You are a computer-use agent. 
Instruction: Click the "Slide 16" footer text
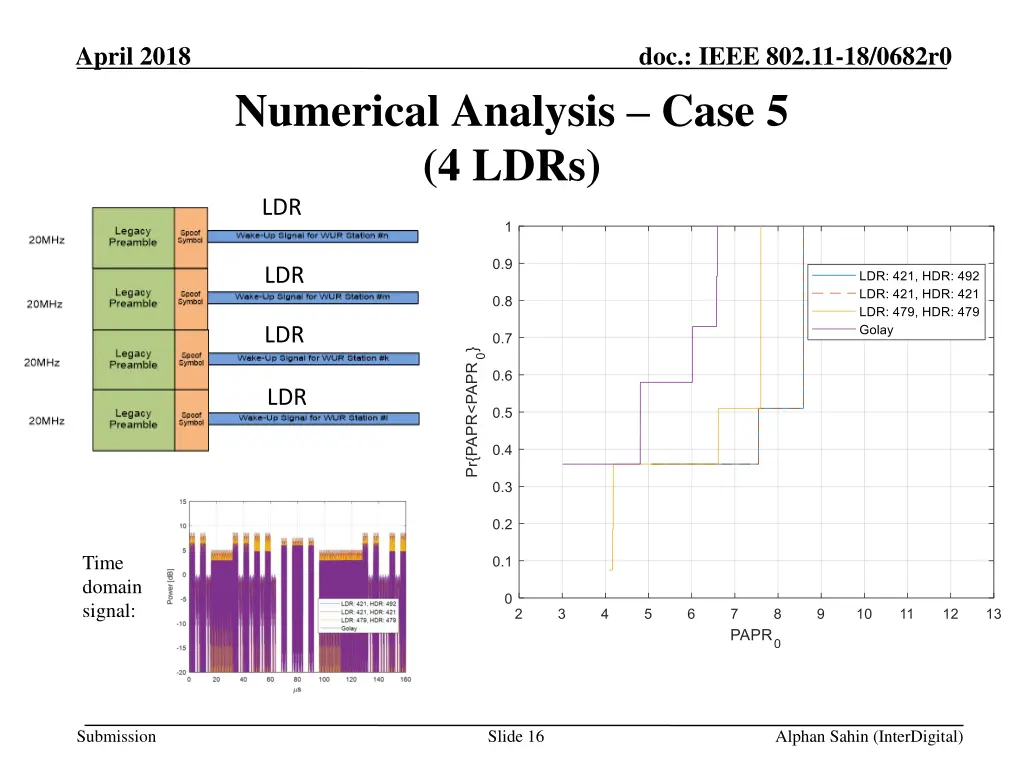click(516, 737)
